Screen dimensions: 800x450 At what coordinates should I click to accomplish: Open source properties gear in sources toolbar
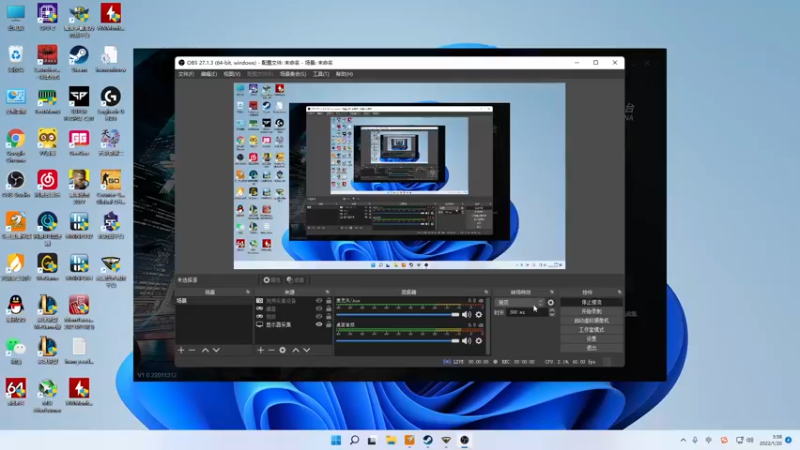tap(283, 350)
